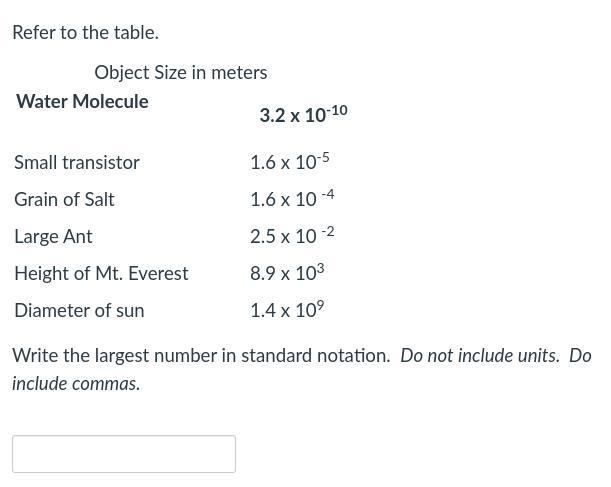Click the value 1.6 x 10^-4
Viewport: 611px width, 487px height.
pyautogui.click(x=292, y=198)
